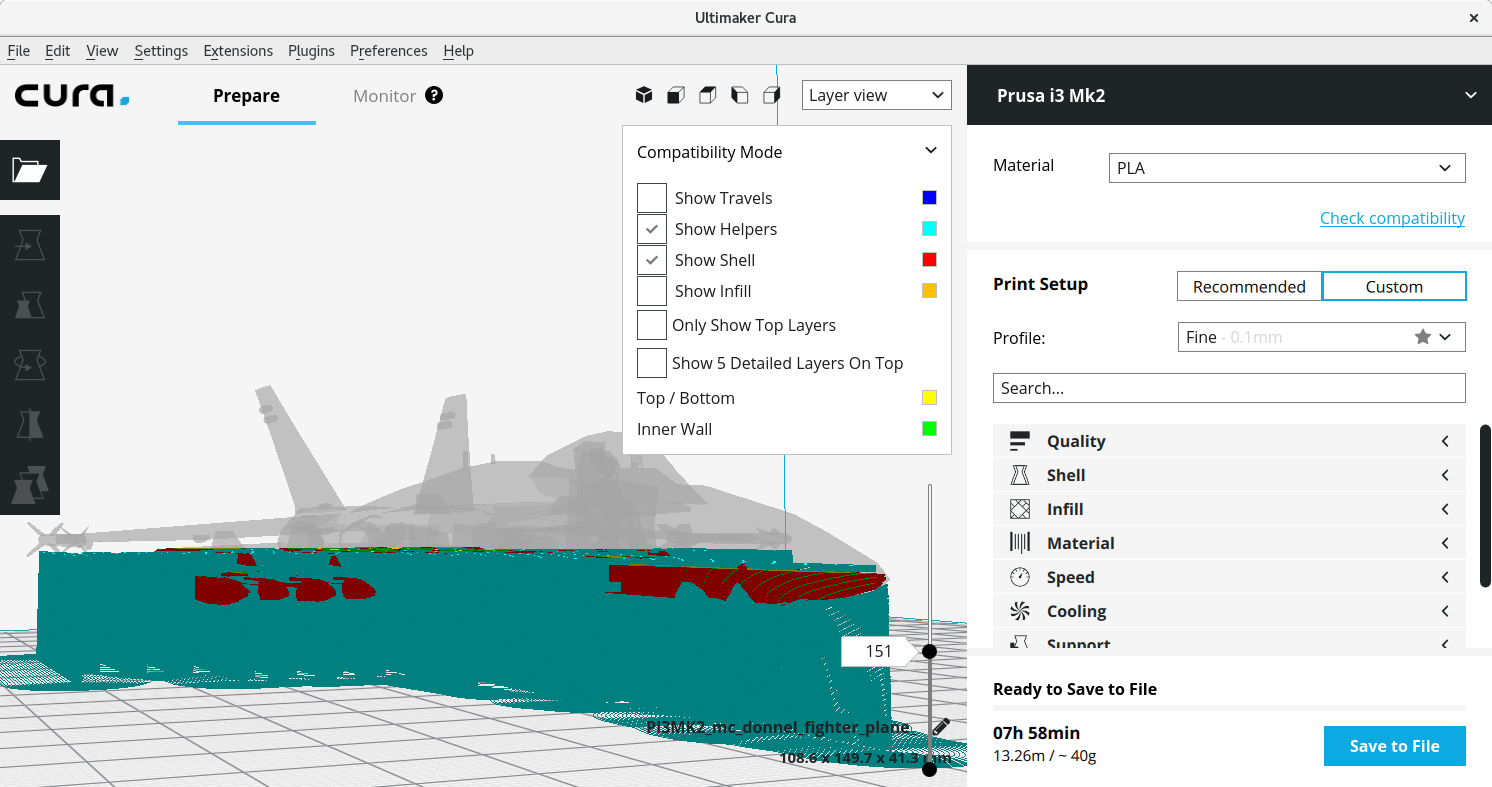Switch camera to front view cube
Screen dimensions: 1492x787
point(676,95)
